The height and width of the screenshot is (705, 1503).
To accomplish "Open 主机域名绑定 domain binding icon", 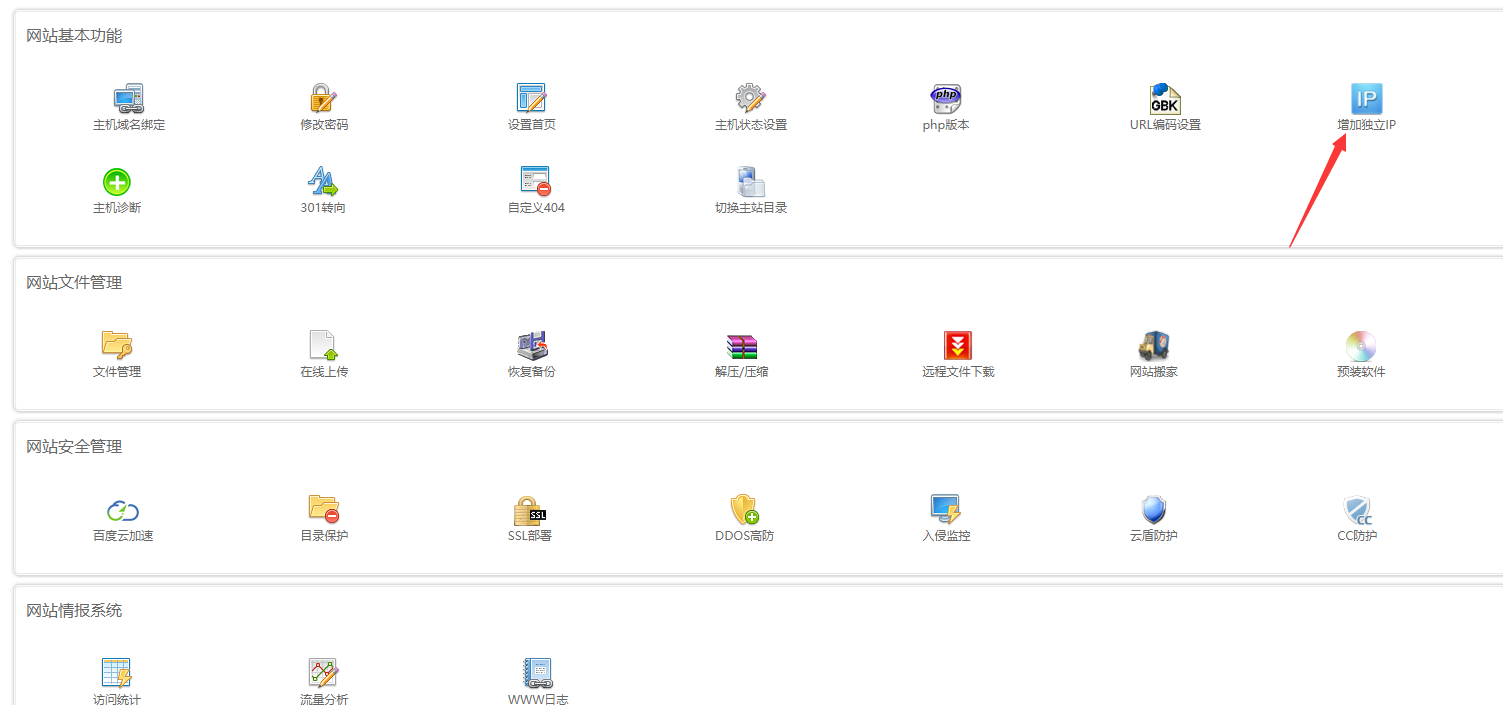I will pos(128,99).
